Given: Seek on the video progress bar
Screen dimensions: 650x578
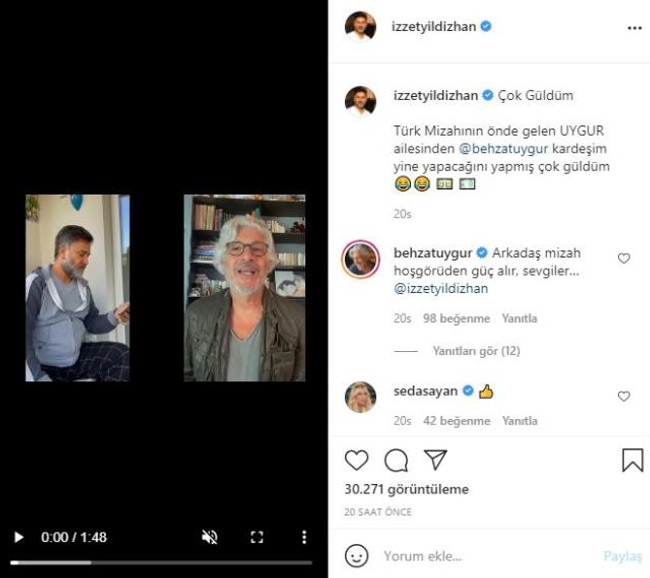Looking at the screenshot, I should point(160,562).
